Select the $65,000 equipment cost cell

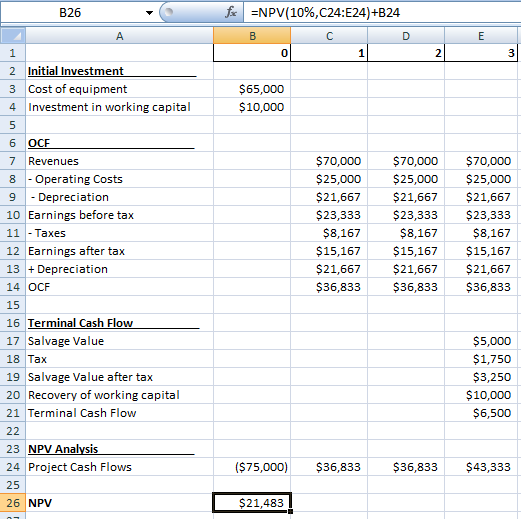[x=252, y=89]
